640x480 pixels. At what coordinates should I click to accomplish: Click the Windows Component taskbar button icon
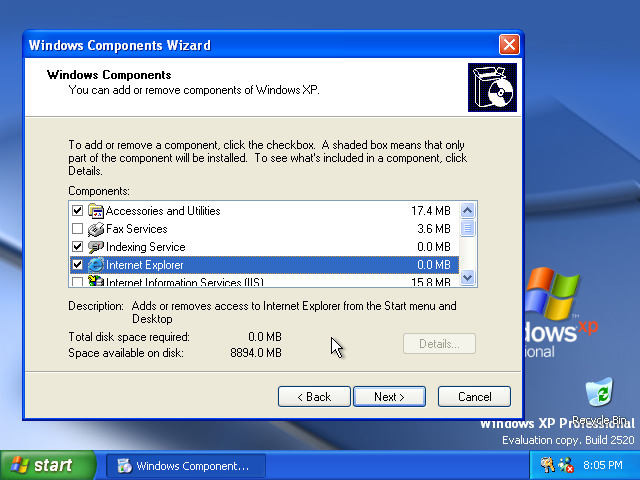pyautogui.click(x=124, y=466)
